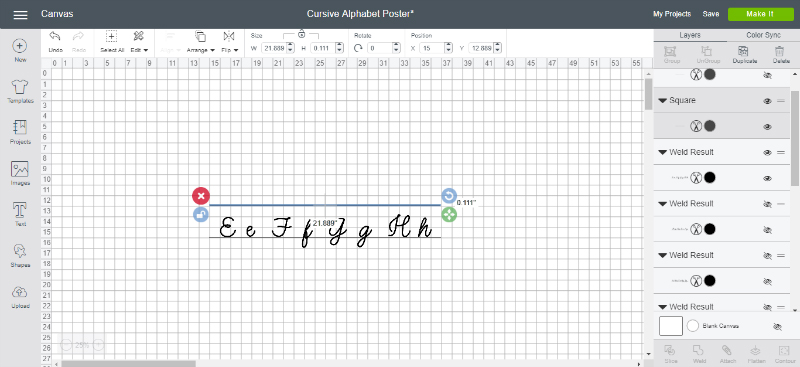This screenshot has width=800, height=367.
Task: Click the rotate icon beside the Rotate field
Action: click(x=358, y=48)
